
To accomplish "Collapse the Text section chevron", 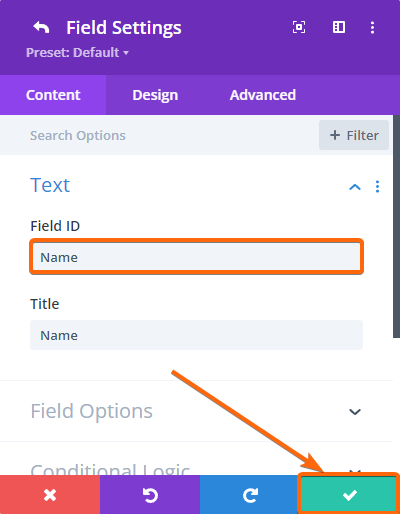I will [355, 187].
